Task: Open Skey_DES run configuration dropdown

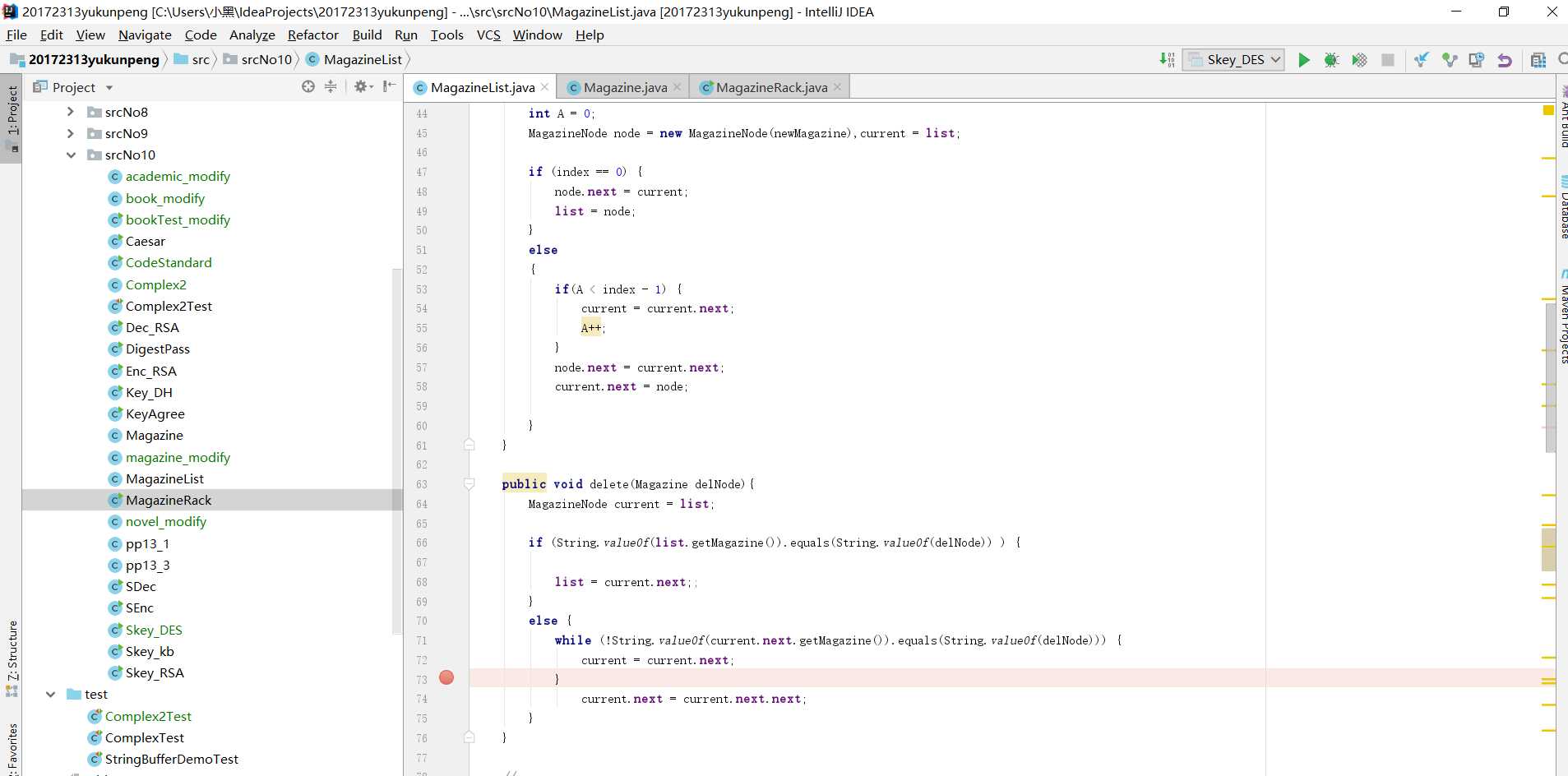Action: (1233, 59)
